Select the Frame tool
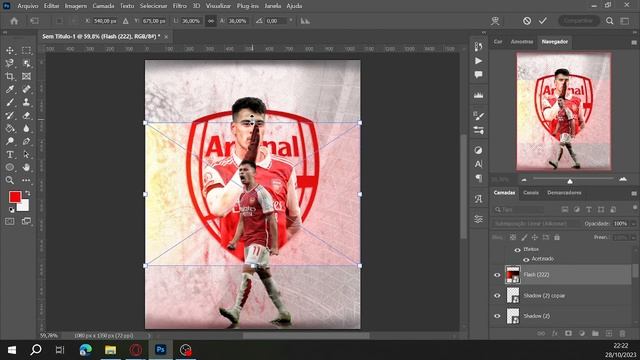Viewport: 640px width, 360px height. click(26, 76)
